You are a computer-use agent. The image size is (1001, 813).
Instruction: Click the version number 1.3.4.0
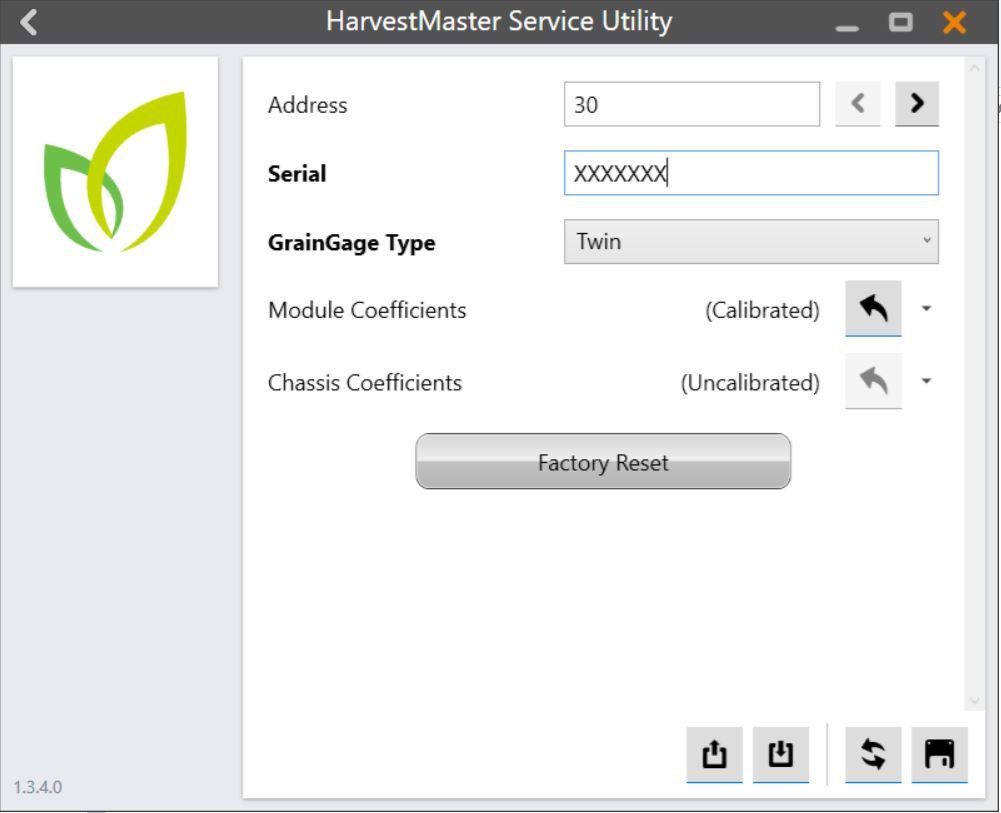38,787
